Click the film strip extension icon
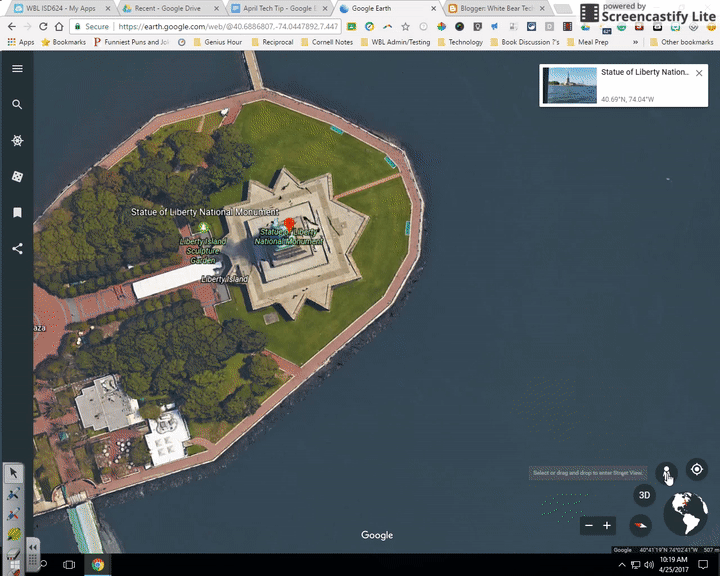The image size is (720, 576). 567,27
